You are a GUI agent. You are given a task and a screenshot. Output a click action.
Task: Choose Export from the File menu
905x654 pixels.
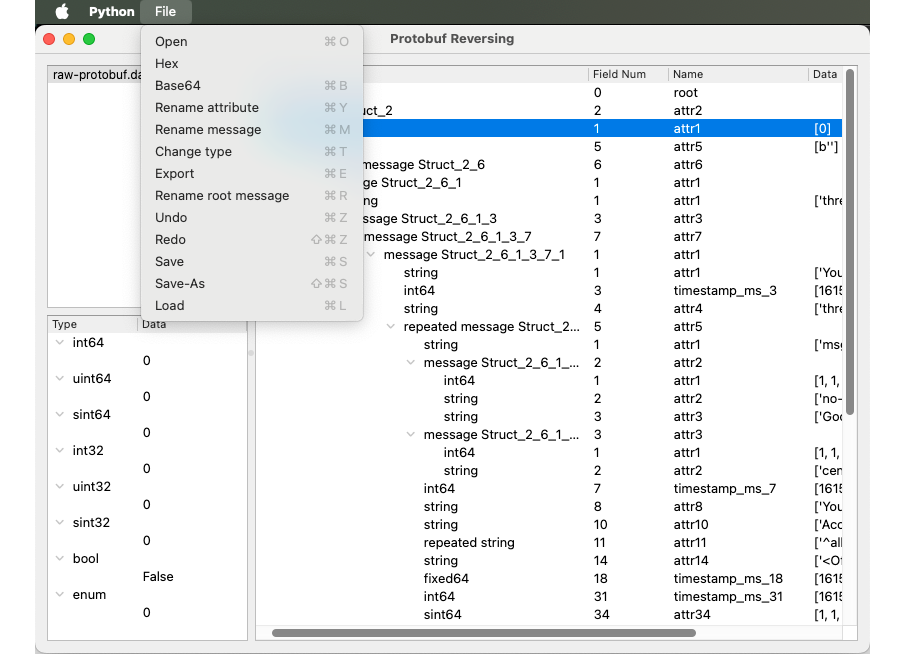pos(252,173)
